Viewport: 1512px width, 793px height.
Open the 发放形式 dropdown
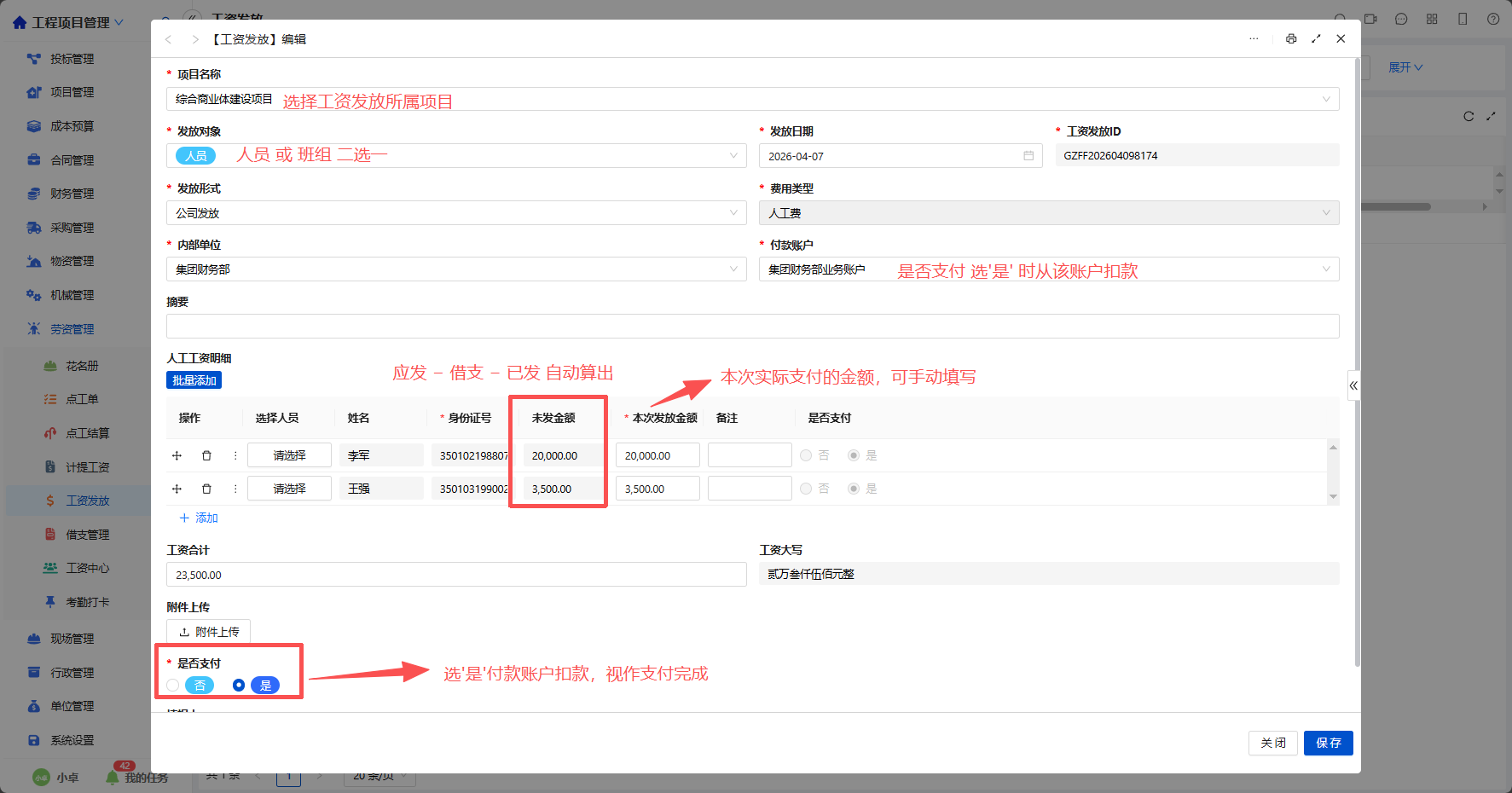[x=456, y=213]
